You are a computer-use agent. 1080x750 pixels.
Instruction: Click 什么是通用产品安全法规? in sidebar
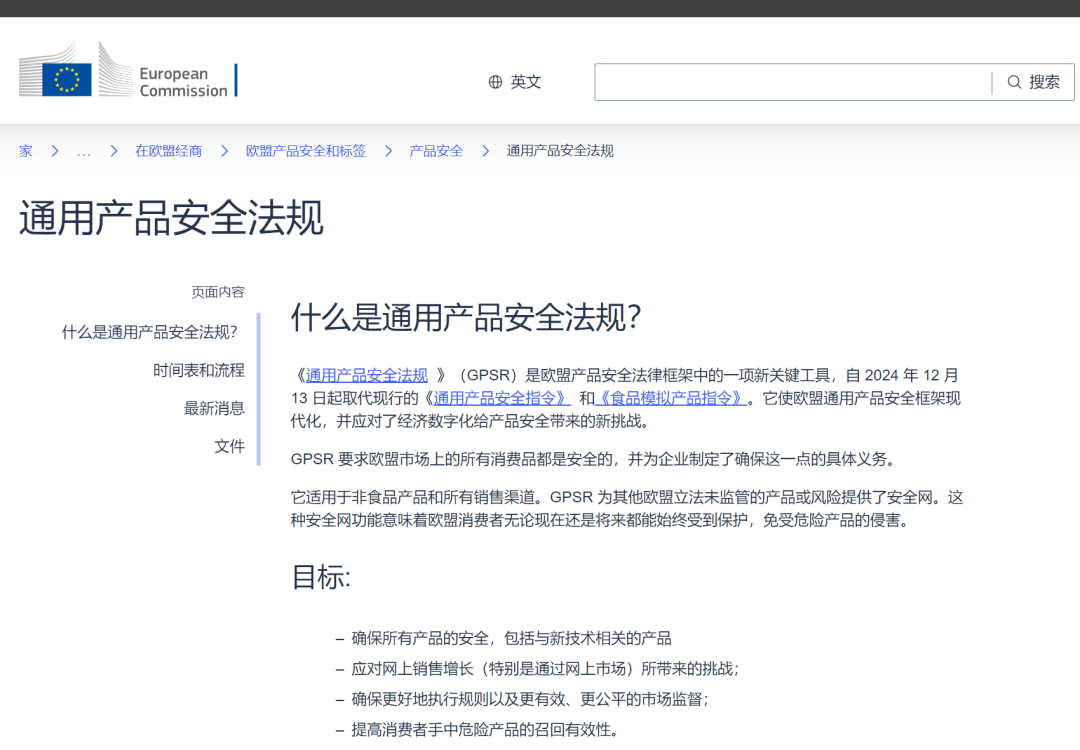point(149,331)
